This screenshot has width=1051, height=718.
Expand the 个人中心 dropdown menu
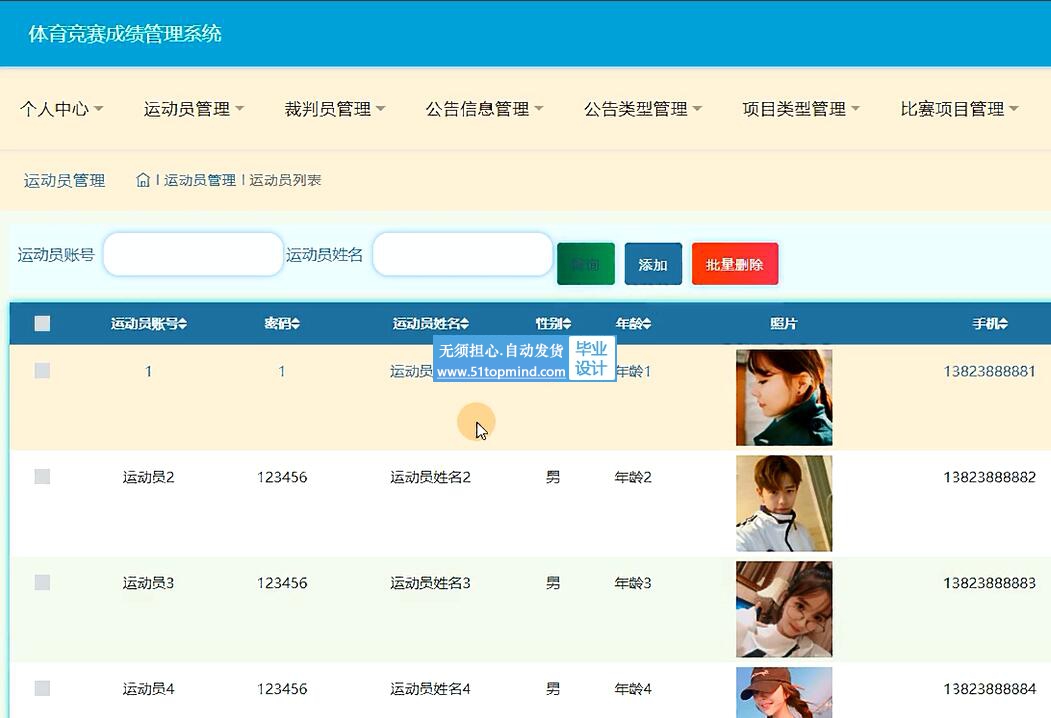62,109
